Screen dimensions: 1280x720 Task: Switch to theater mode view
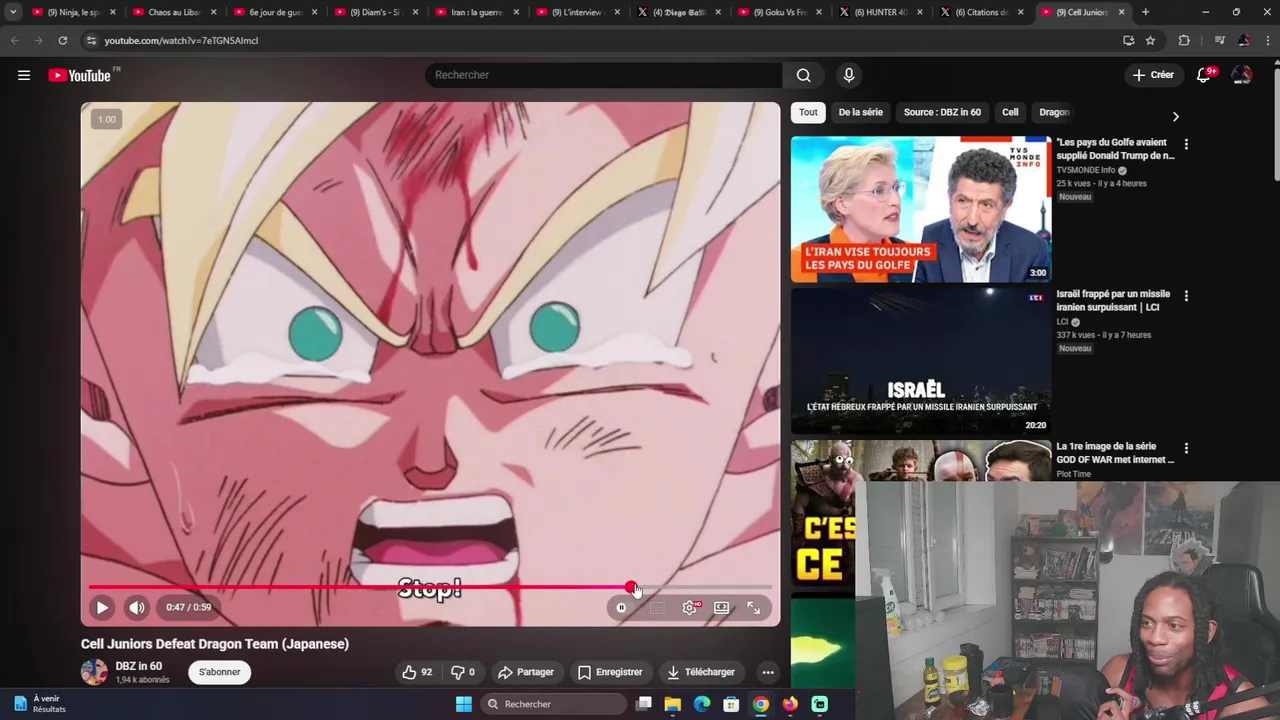721,607
